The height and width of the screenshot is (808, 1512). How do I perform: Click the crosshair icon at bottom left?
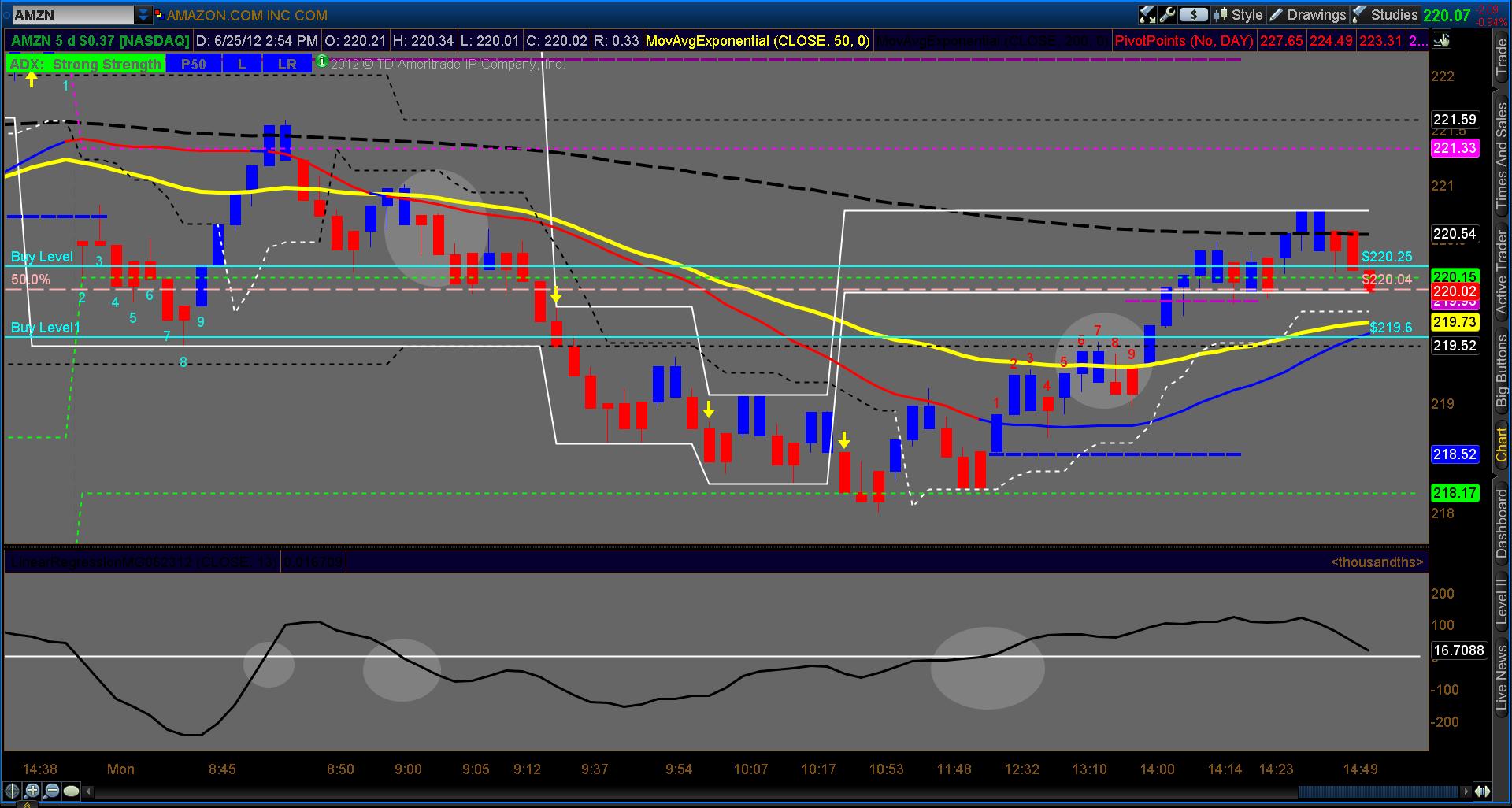point(13,791)
